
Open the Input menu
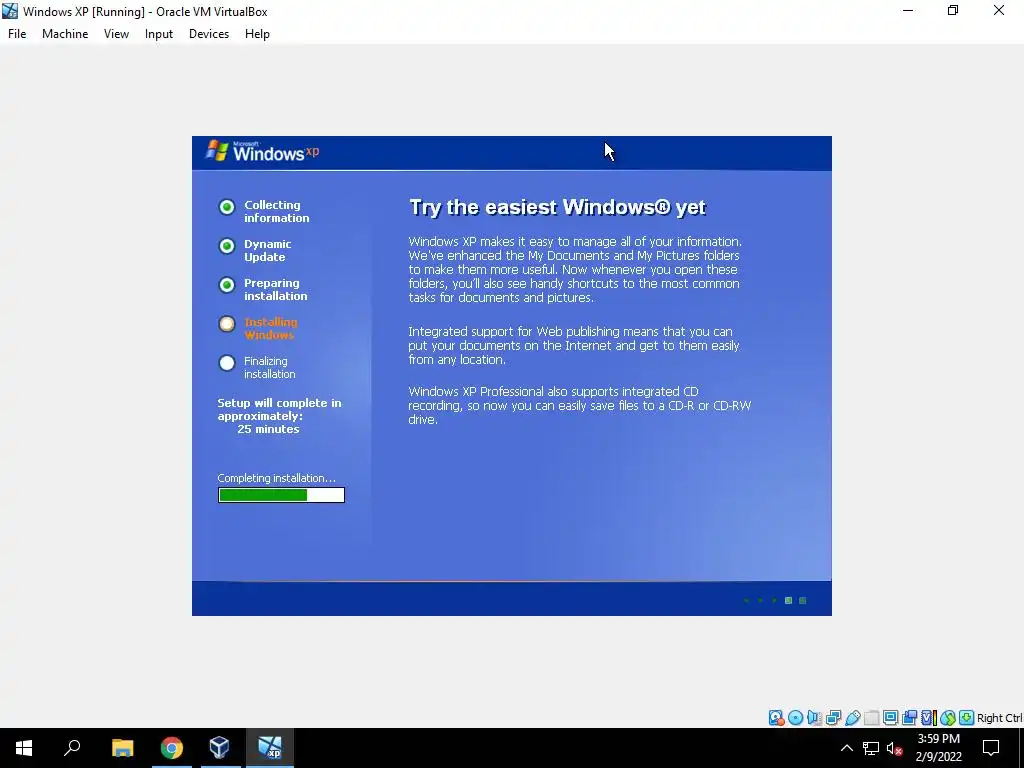(159, 34)
